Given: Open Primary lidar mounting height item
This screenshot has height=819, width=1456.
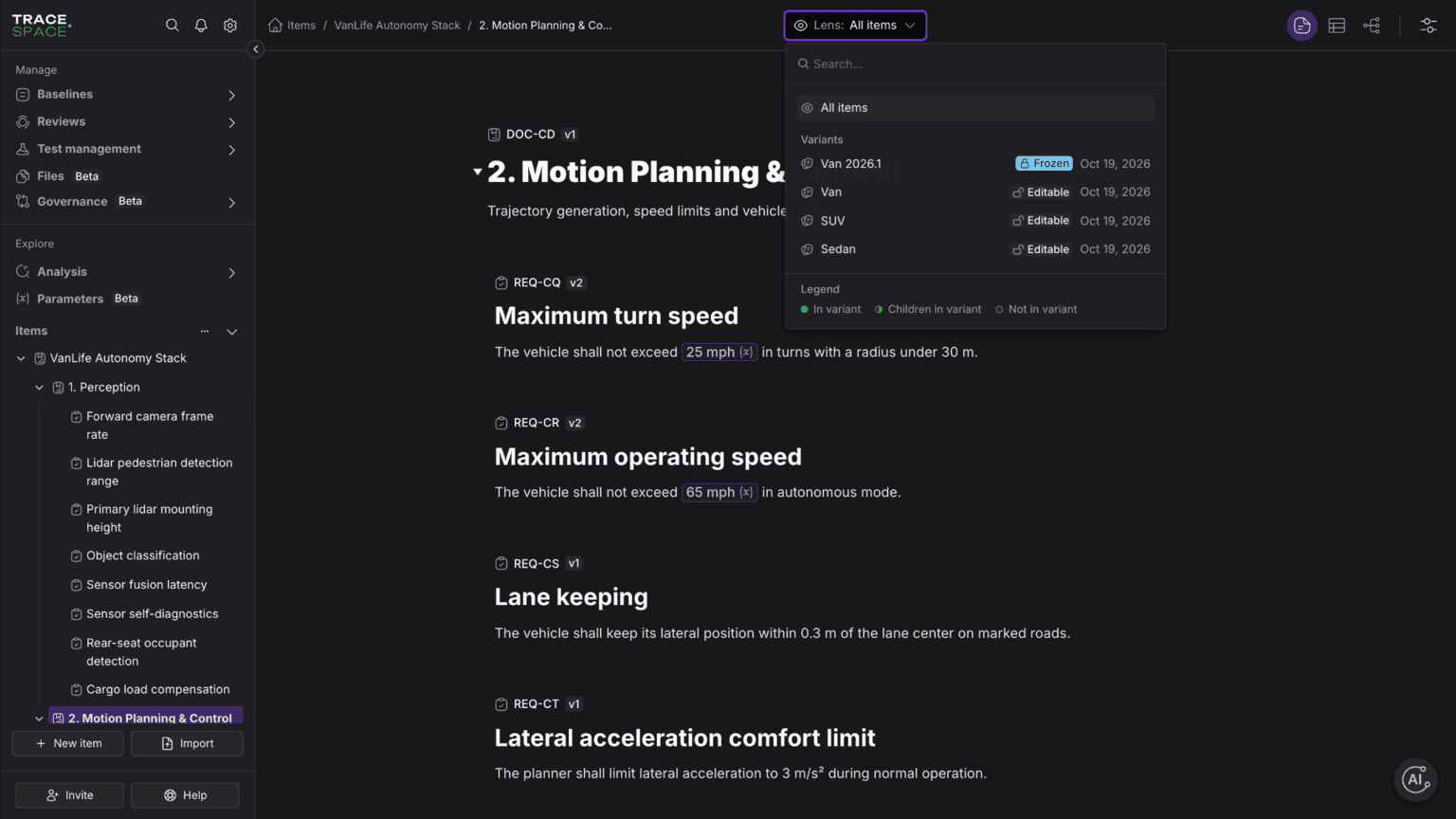Looking at the screenshot, I should [x=150, y=519].
